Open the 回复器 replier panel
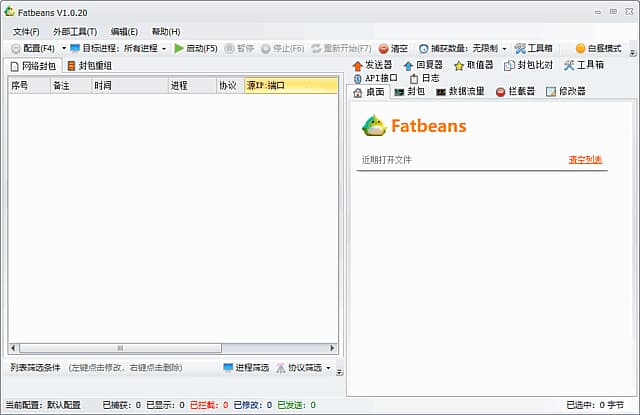 [x=422, y=65]
